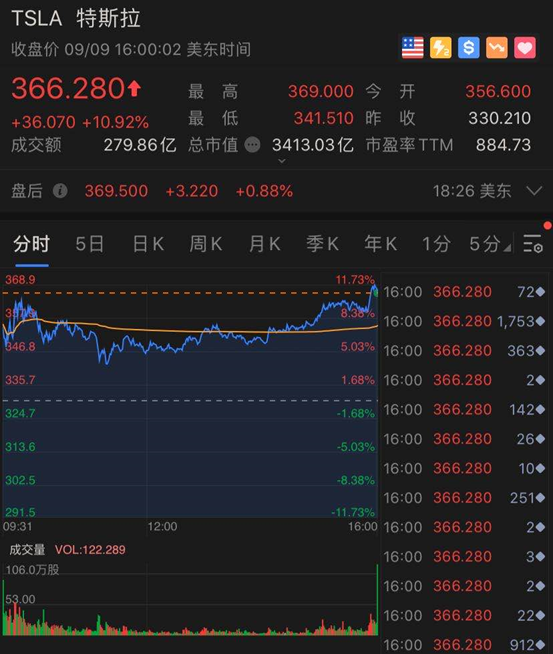The height and width of the screenshot is (654, 553).
Task: Tap the trade row with volume 1,753
Action: pos(464,321)
